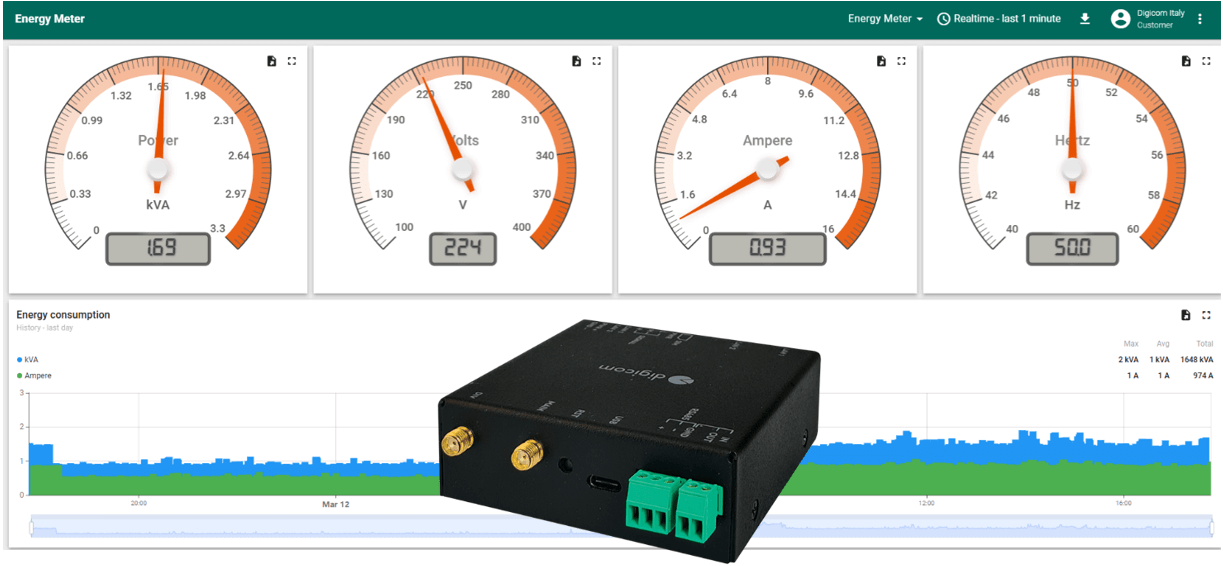Image resolution: width=1223 pixels, height=566 pixels.
Task: Open the three-dot menu in the header
Action: pos(1200,19)
